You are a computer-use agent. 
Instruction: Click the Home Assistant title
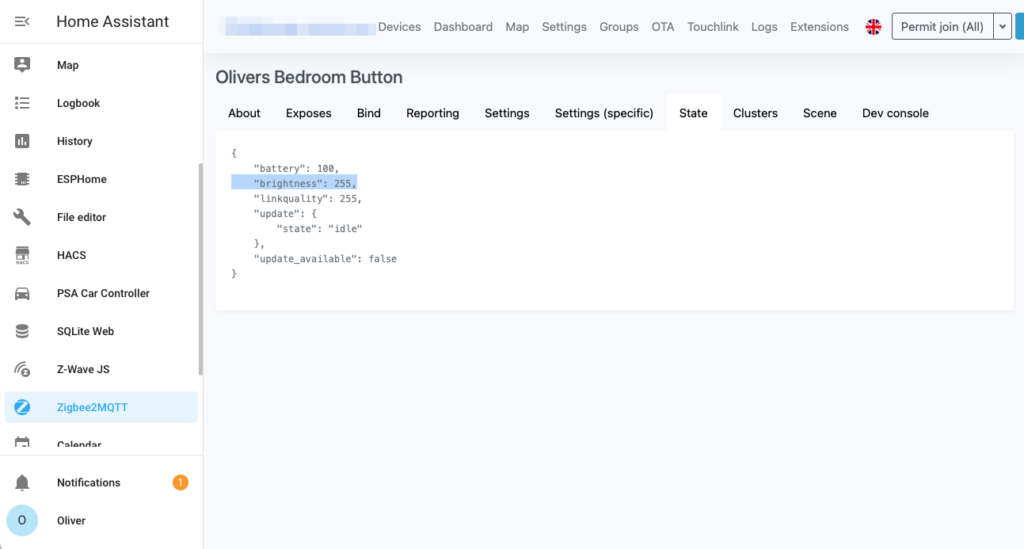112,22
